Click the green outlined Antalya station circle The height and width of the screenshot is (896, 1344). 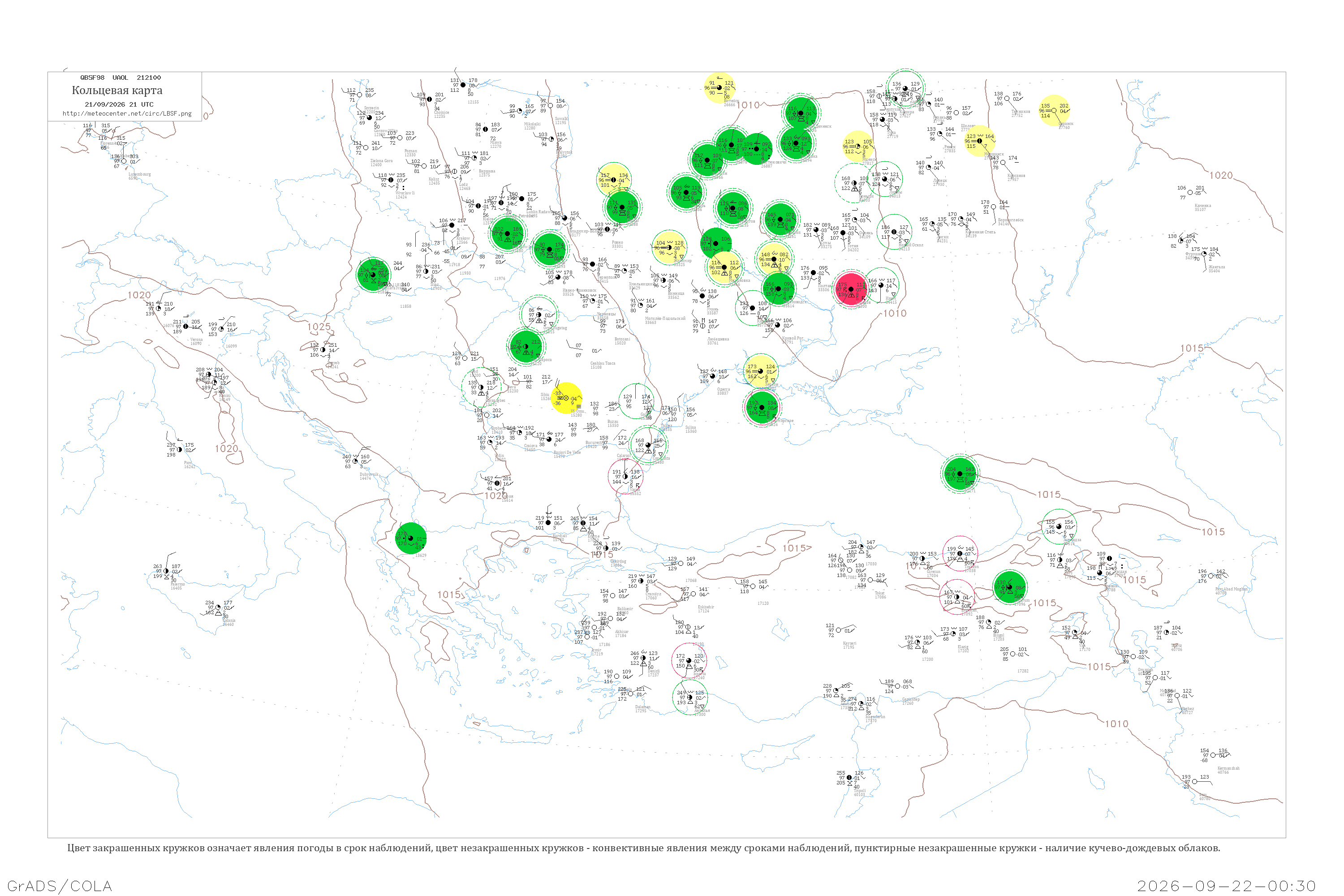click(690, 697)
